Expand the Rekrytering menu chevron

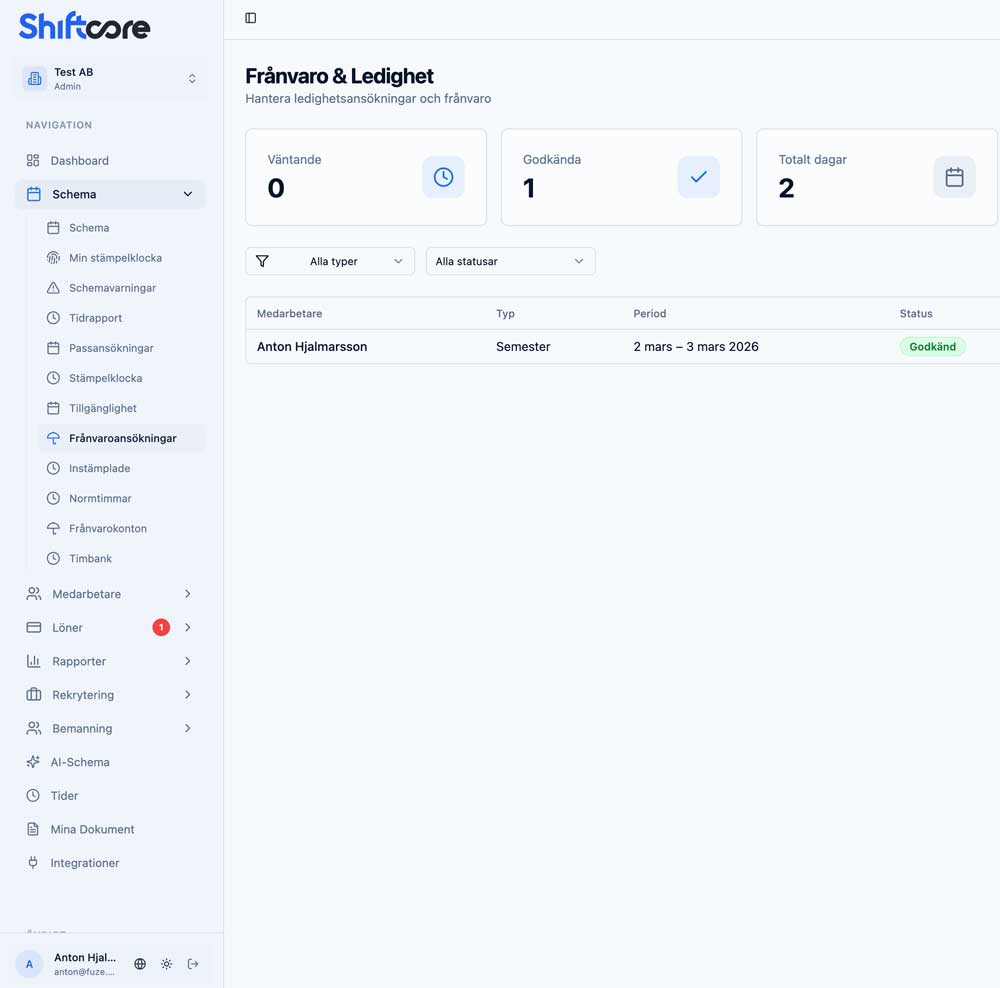(188, 695)
